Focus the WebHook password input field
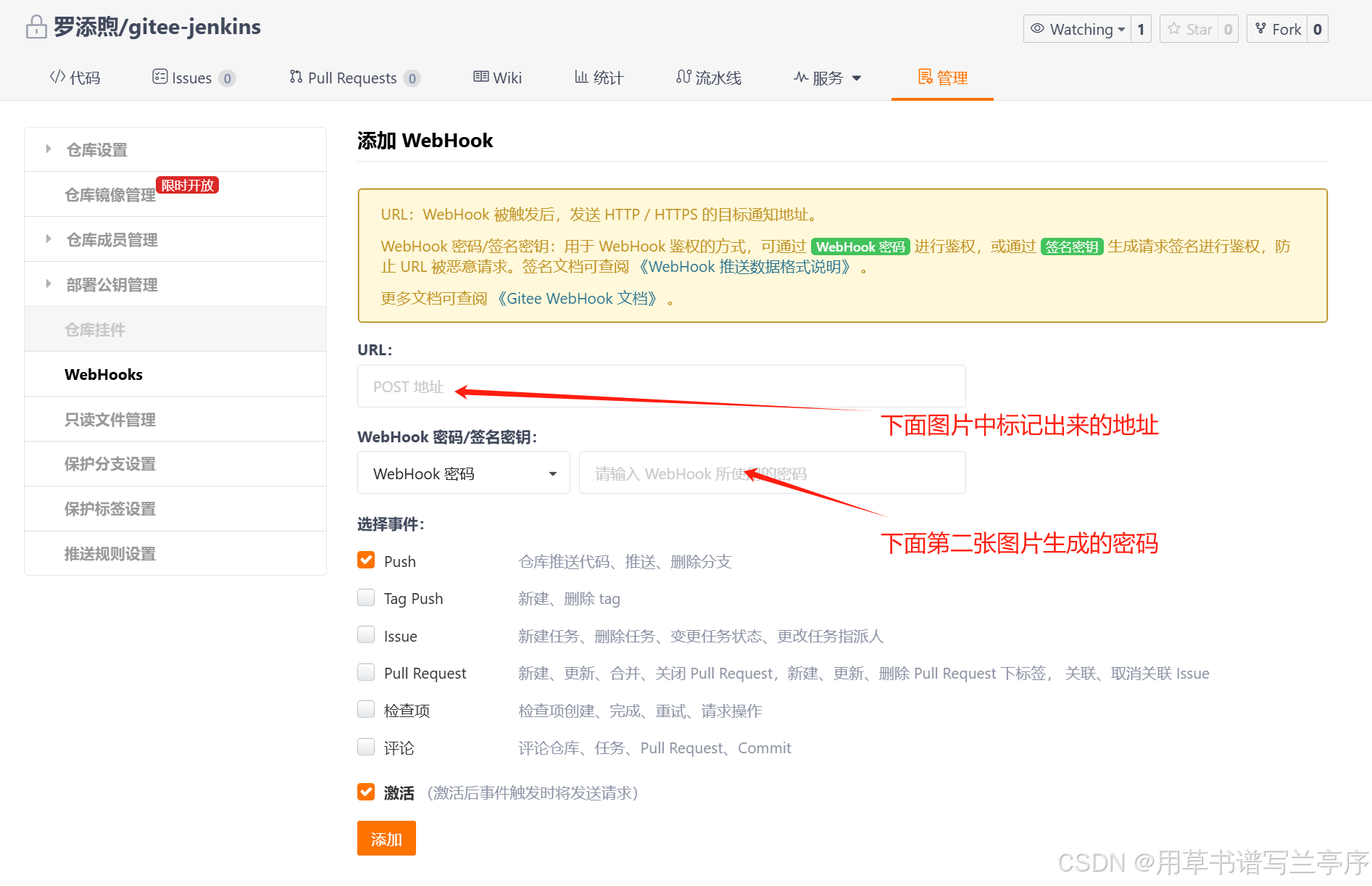The width and height of the screenshot is (1372, 886). click(772, 473)
